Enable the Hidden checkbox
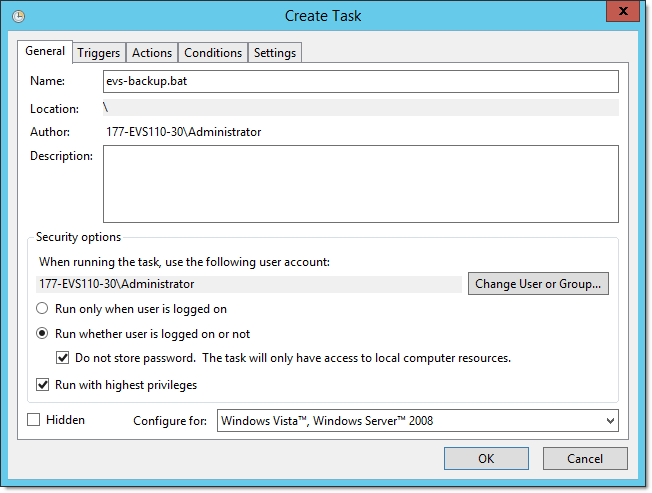Image resolution: width=652 pixels, height=493 pixels. [34, 420]
